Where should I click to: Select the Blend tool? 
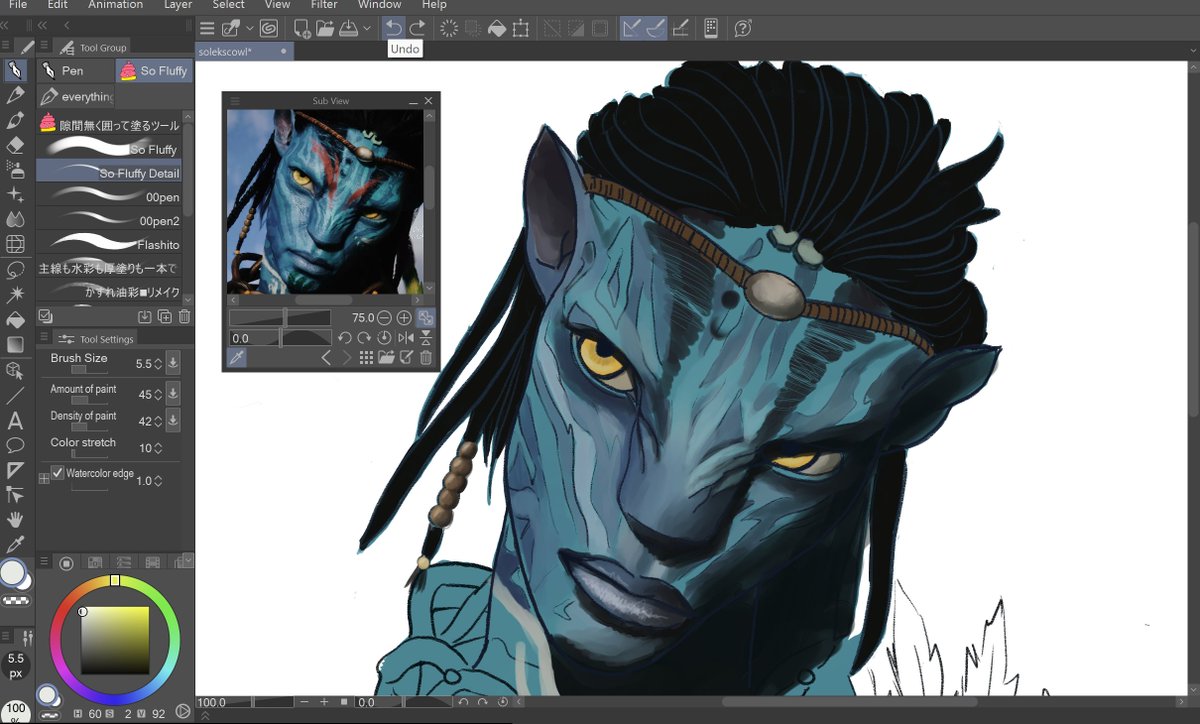click(x=15, y=219)
